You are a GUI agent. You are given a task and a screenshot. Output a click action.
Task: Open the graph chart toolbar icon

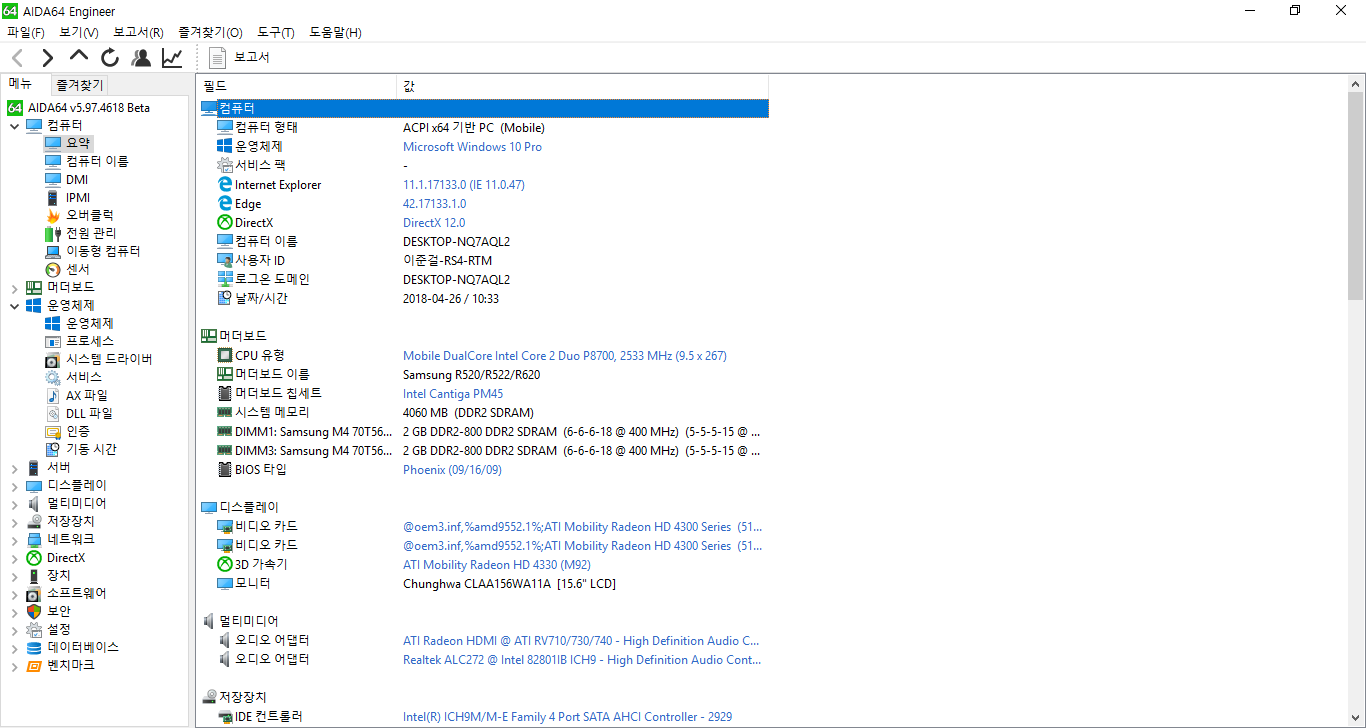[x=172, y=58]
